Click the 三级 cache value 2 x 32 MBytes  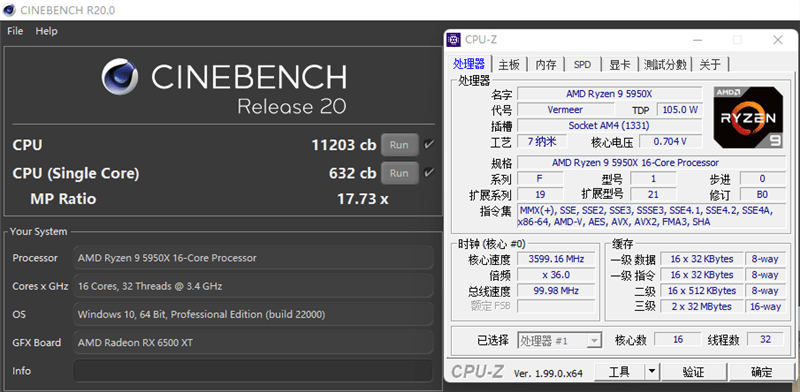pyautogui.click(x=702, y=306)
